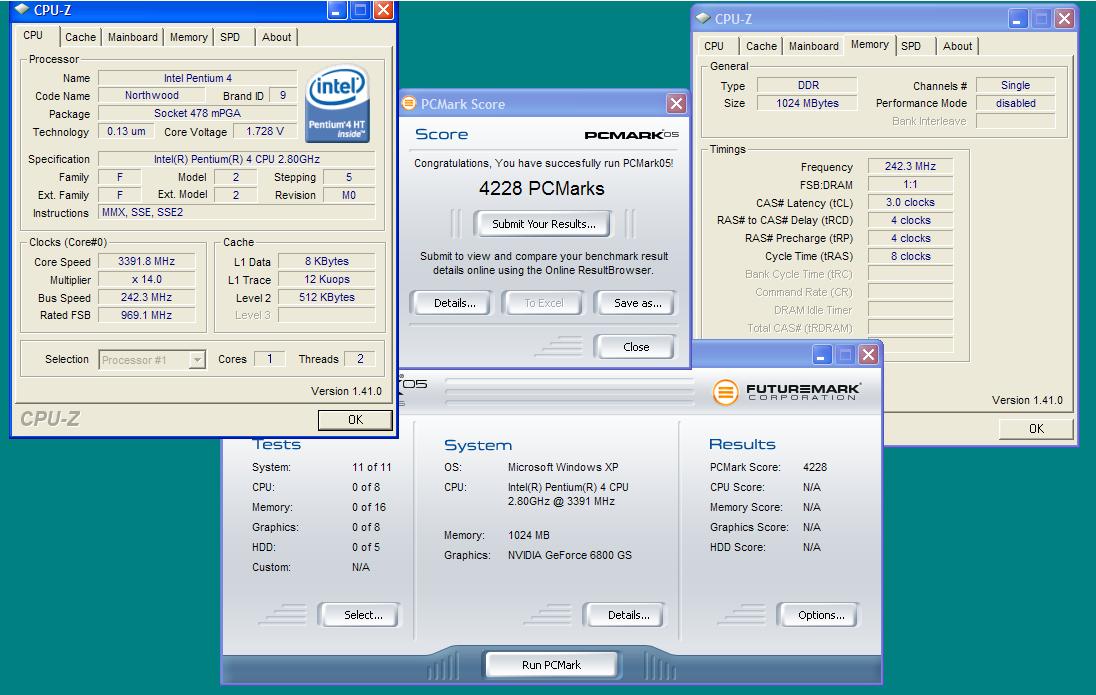Click the CPU-Z title icon in left window

point(22,10)
